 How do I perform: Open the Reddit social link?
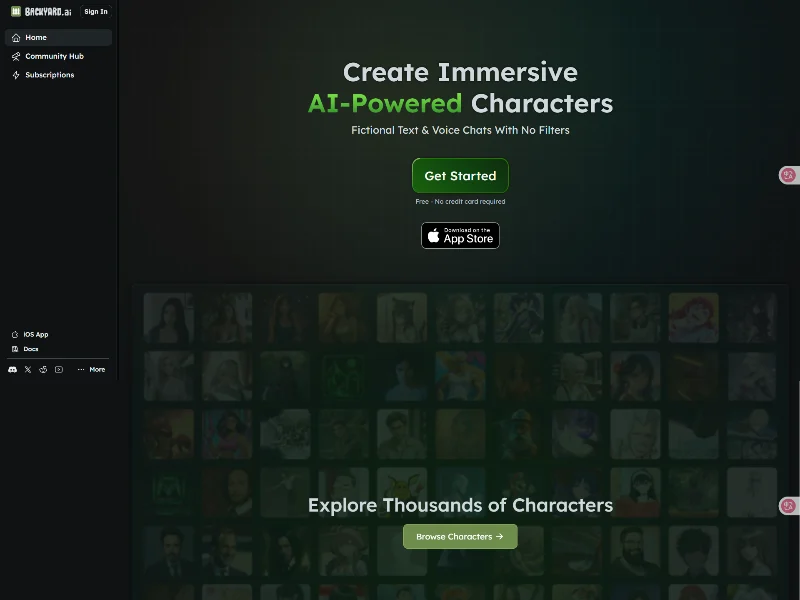(x=43, y=369)
